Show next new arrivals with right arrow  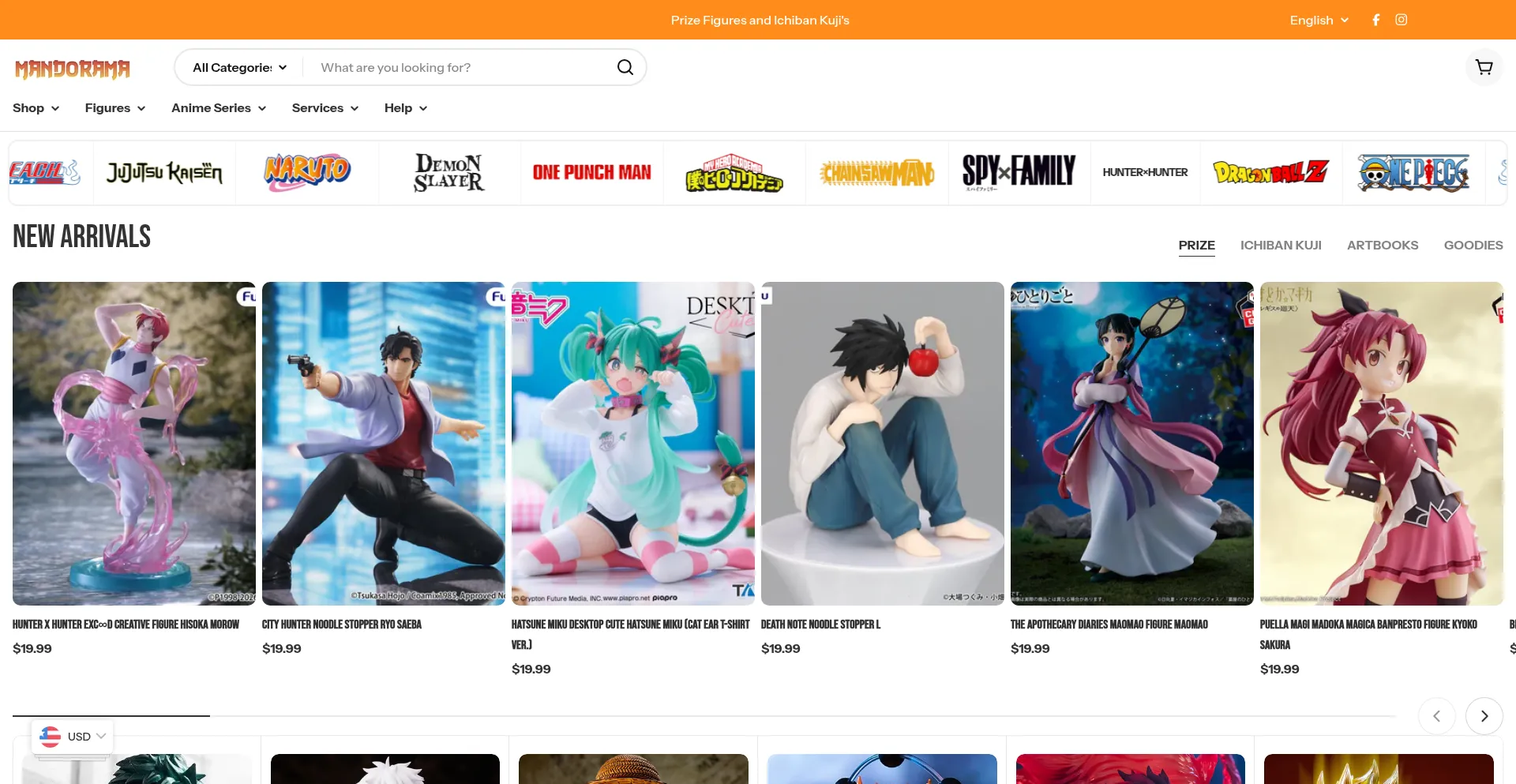[1484, 716]
